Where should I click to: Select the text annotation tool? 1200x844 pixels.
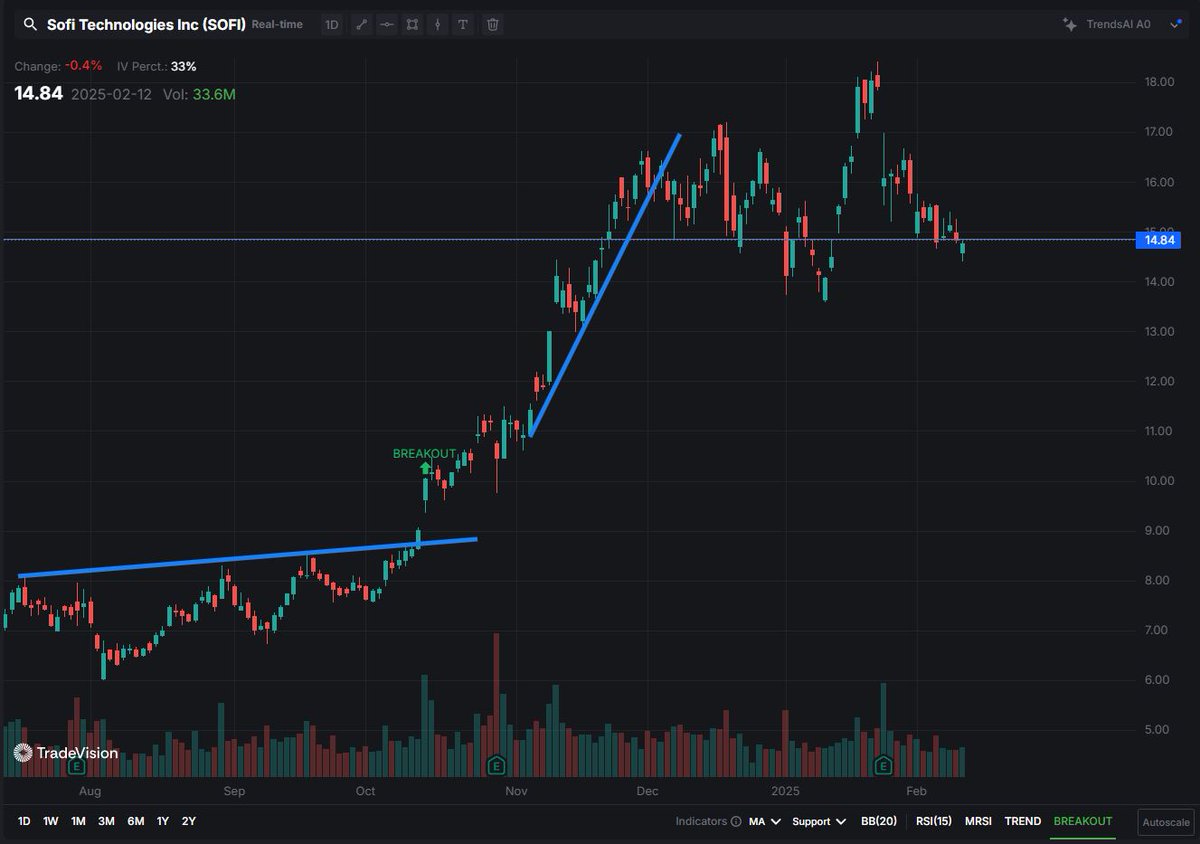pyautogui.click(x=462, y=24)
